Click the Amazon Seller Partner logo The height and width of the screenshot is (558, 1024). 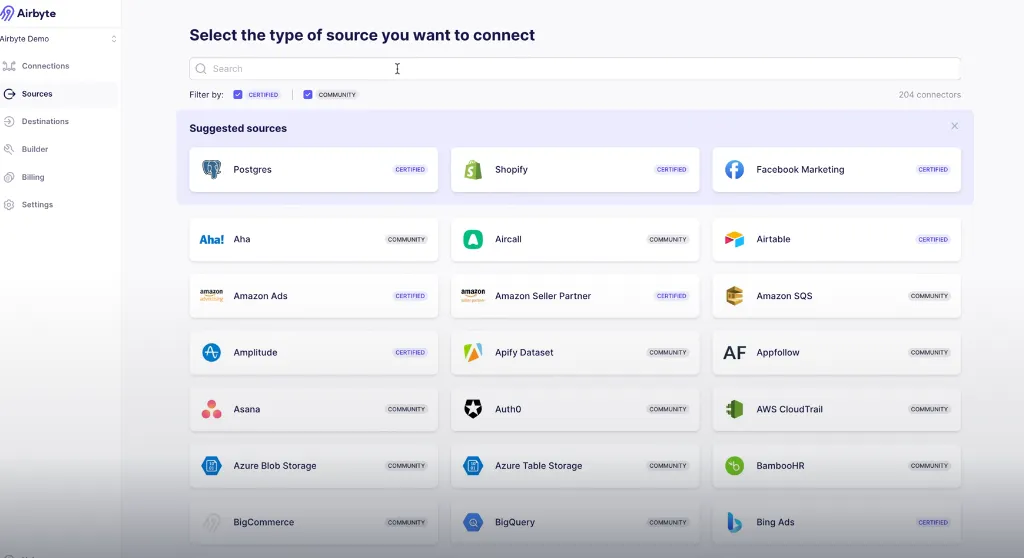[x=473, y=295]
